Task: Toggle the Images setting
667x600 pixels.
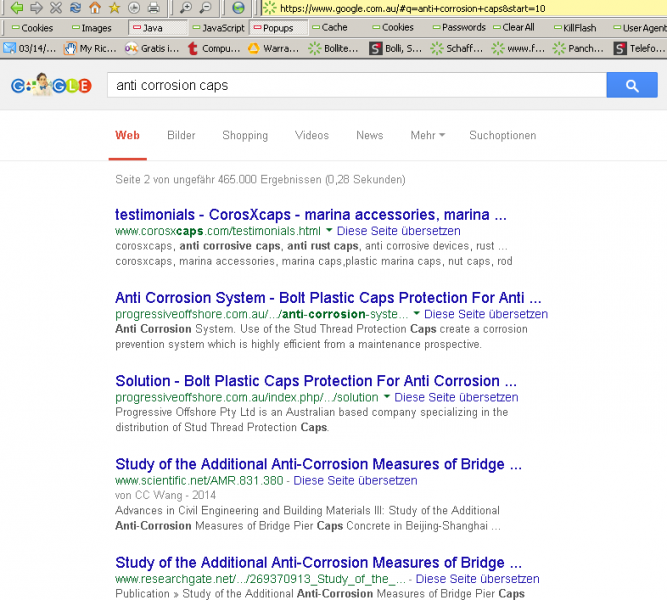Action: pos(91,28)
